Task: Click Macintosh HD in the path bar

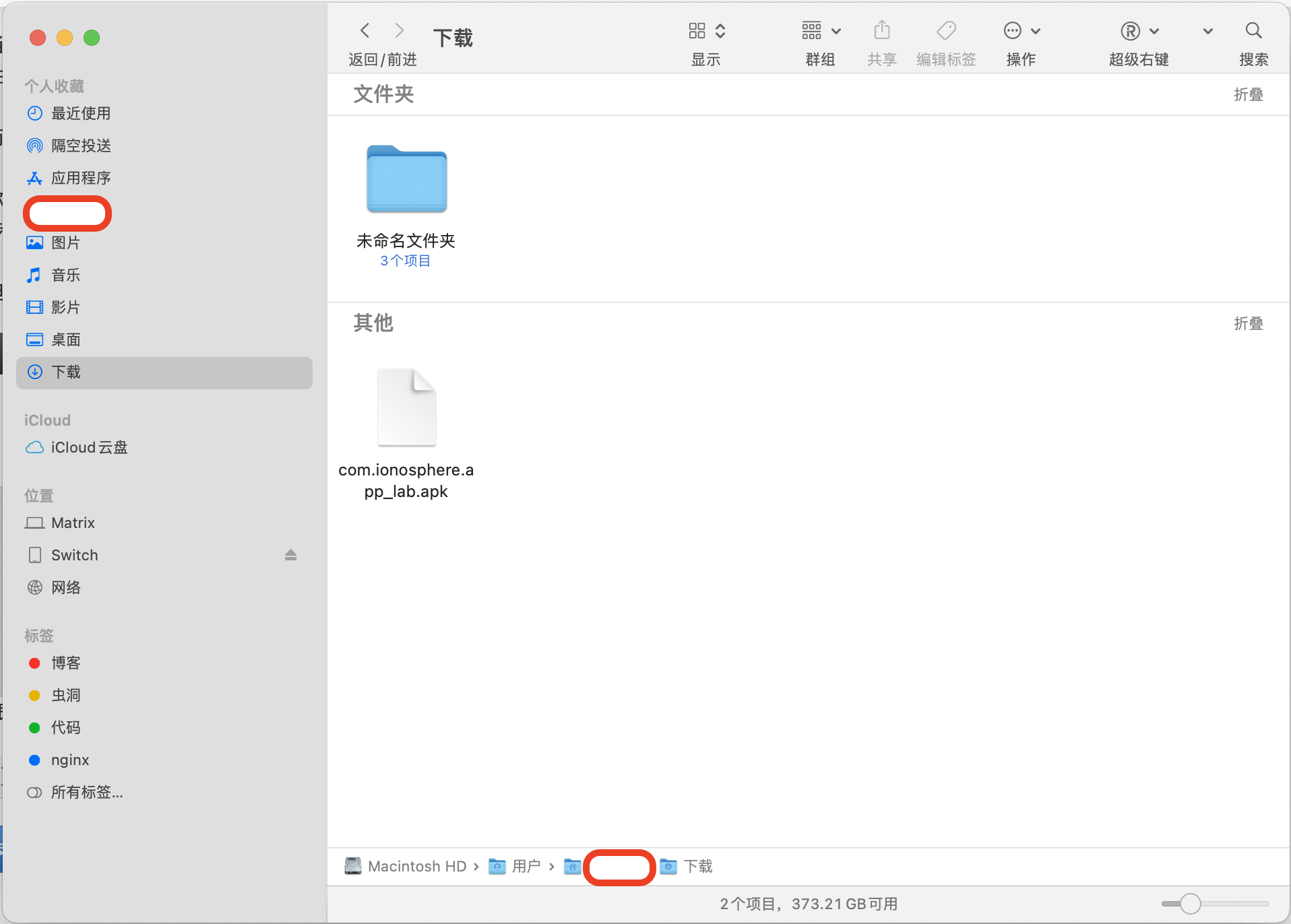Action: [x=406, y=866]
